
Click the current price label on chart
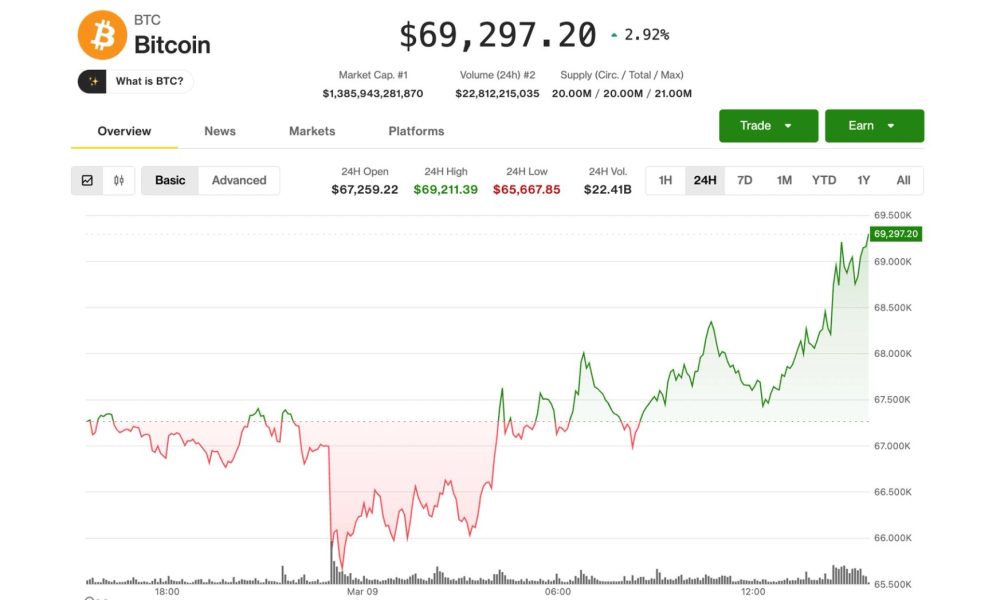click(898, 233)
